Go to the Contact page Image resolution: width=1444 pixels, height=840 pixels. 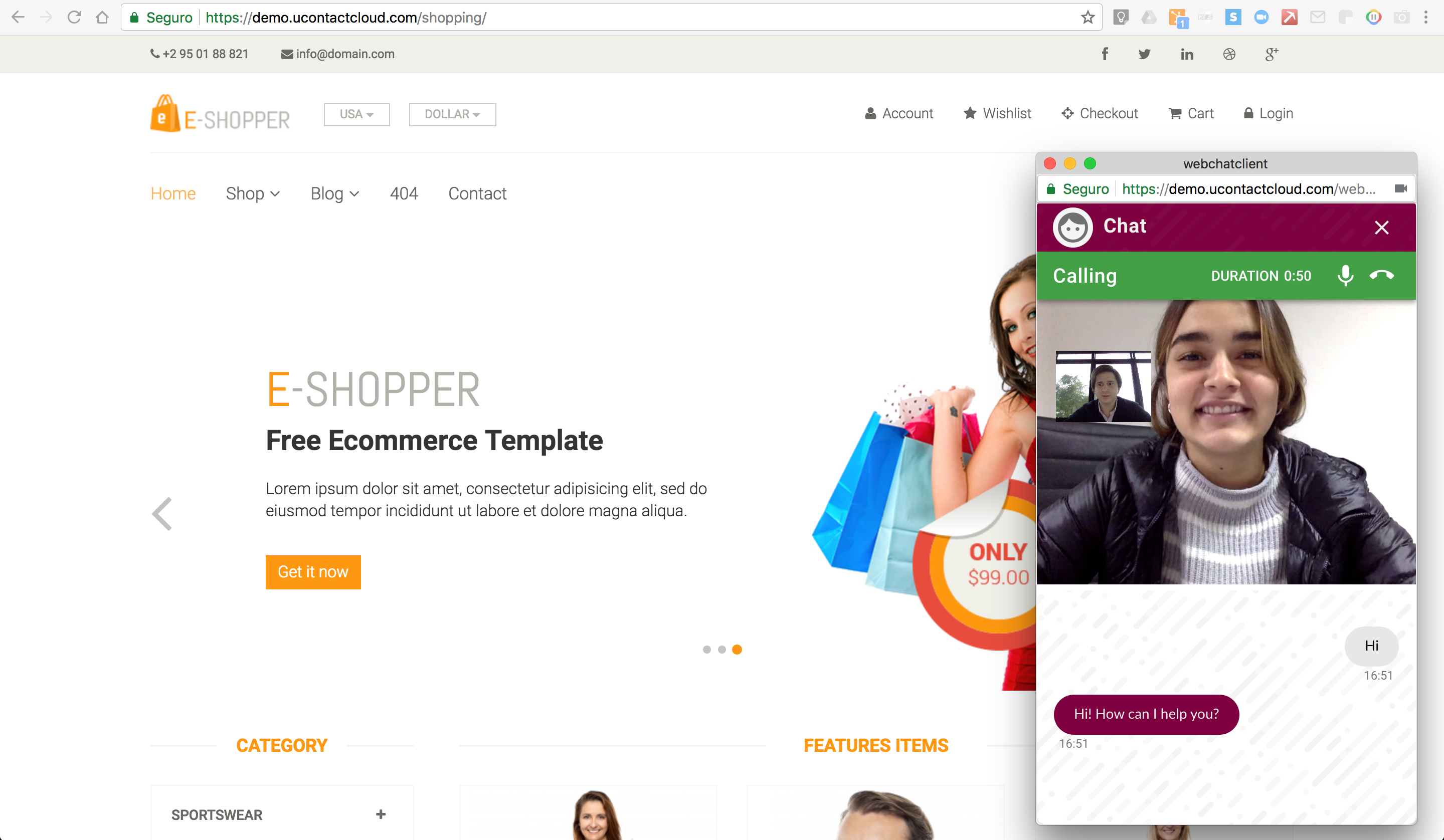pos(477,193)
